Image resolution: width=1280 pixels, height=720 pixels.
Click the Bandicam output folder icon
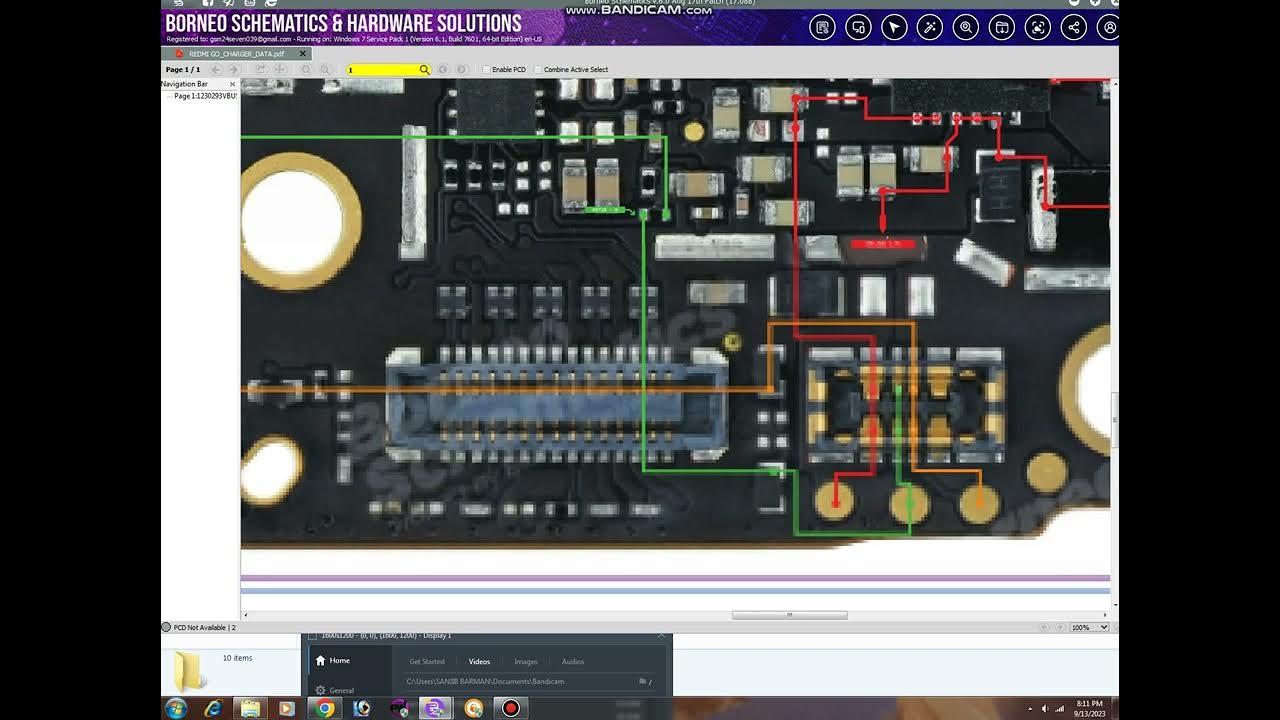643,681
